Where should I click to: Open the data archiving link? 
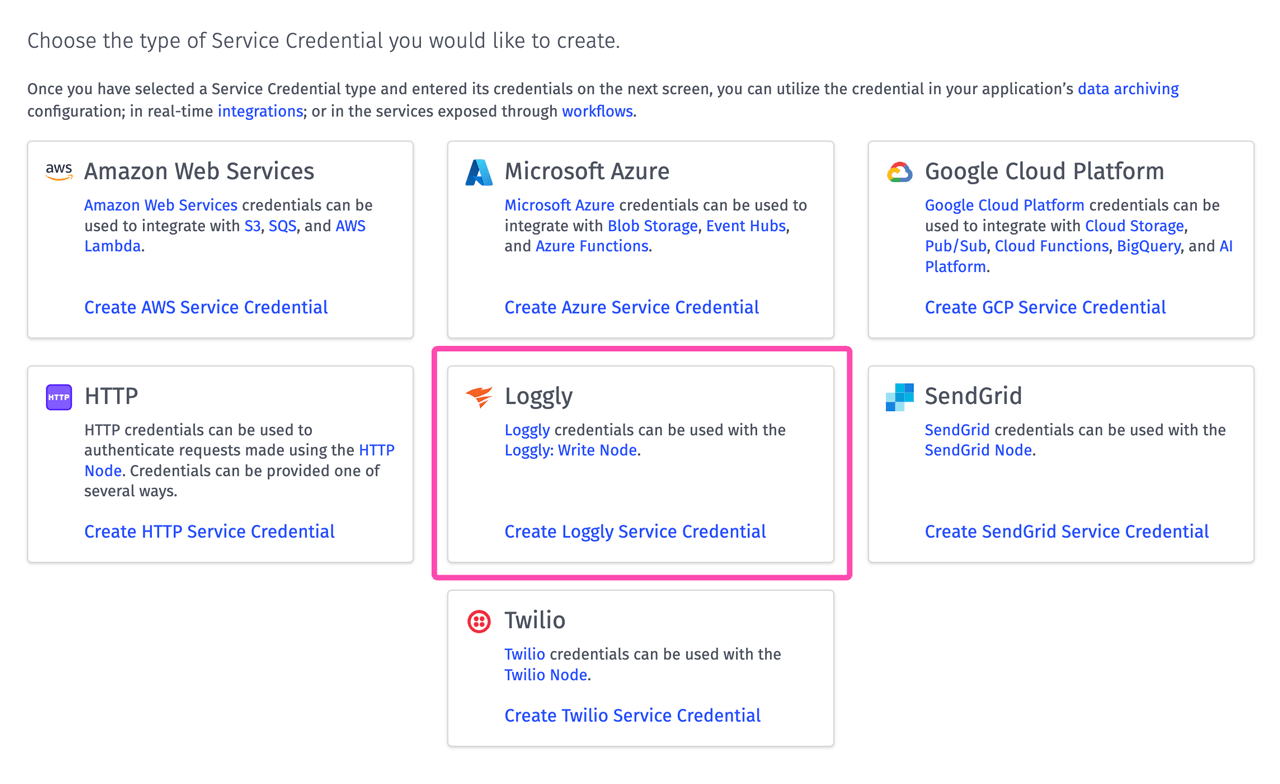[x=1128, y=88]
